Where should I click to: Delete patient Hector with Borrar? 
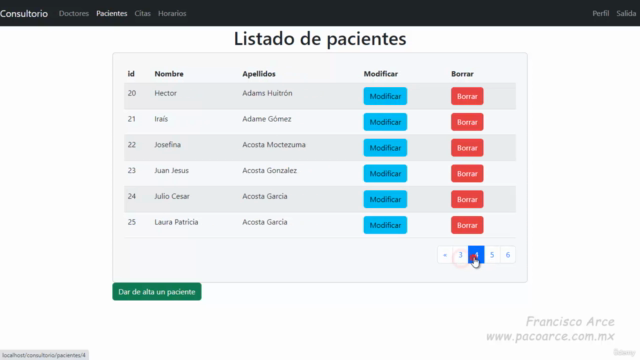[x=467, y=96]
